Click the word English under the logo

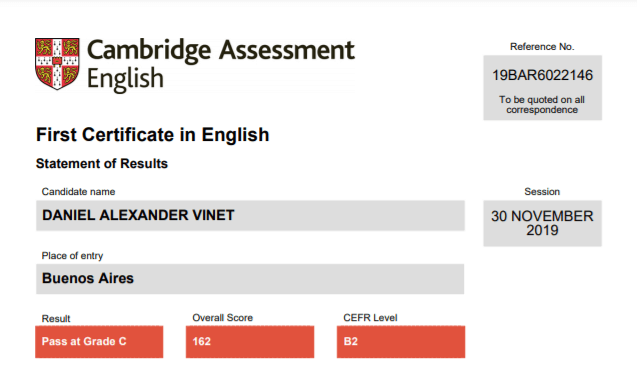point(125,79)
